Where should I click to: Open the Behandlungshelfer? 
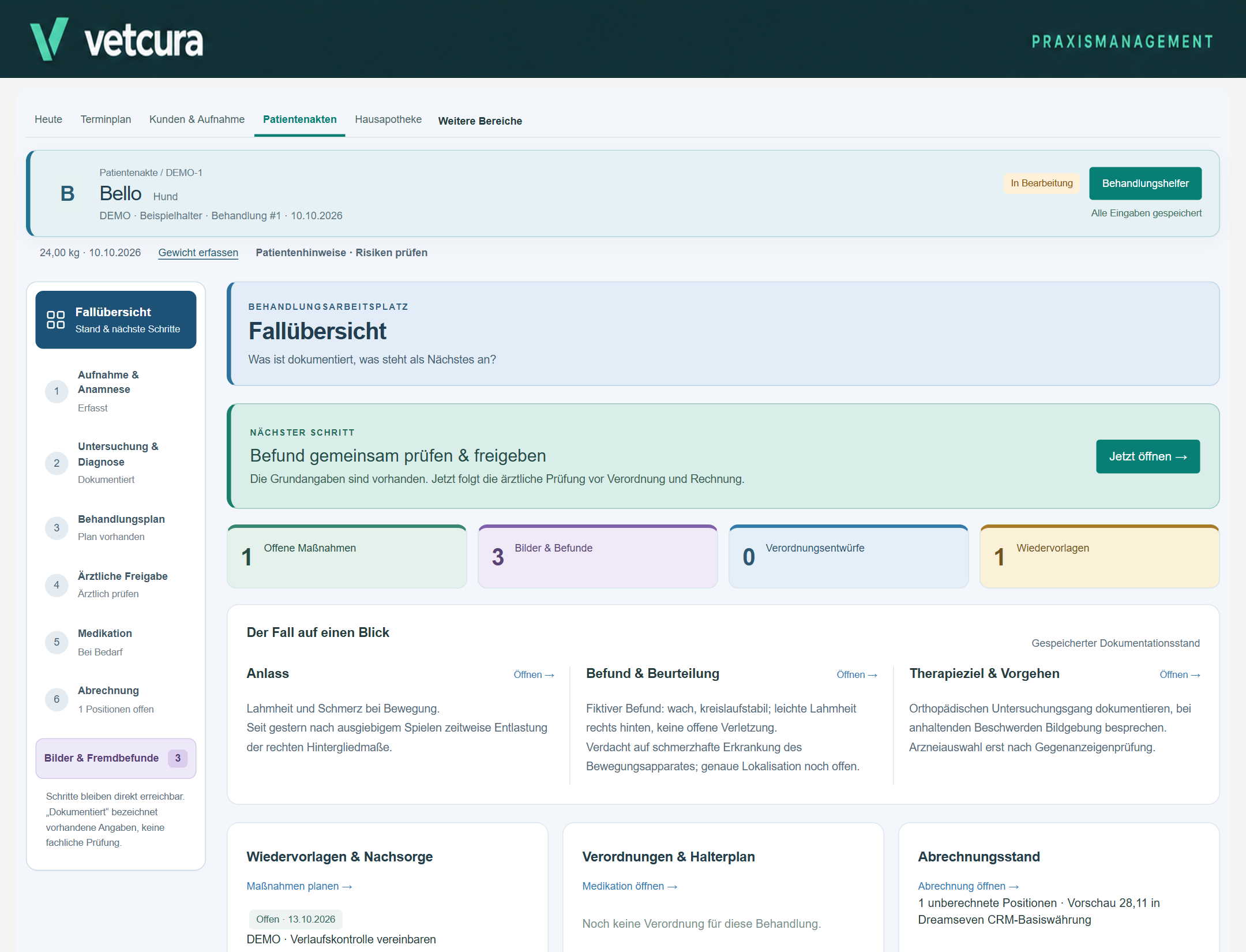click(1145, 183)
